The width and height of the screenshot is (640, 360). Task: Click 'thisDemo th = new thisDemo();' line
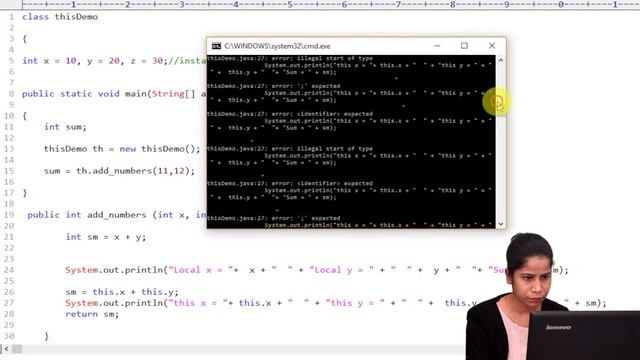coord(122,149)
